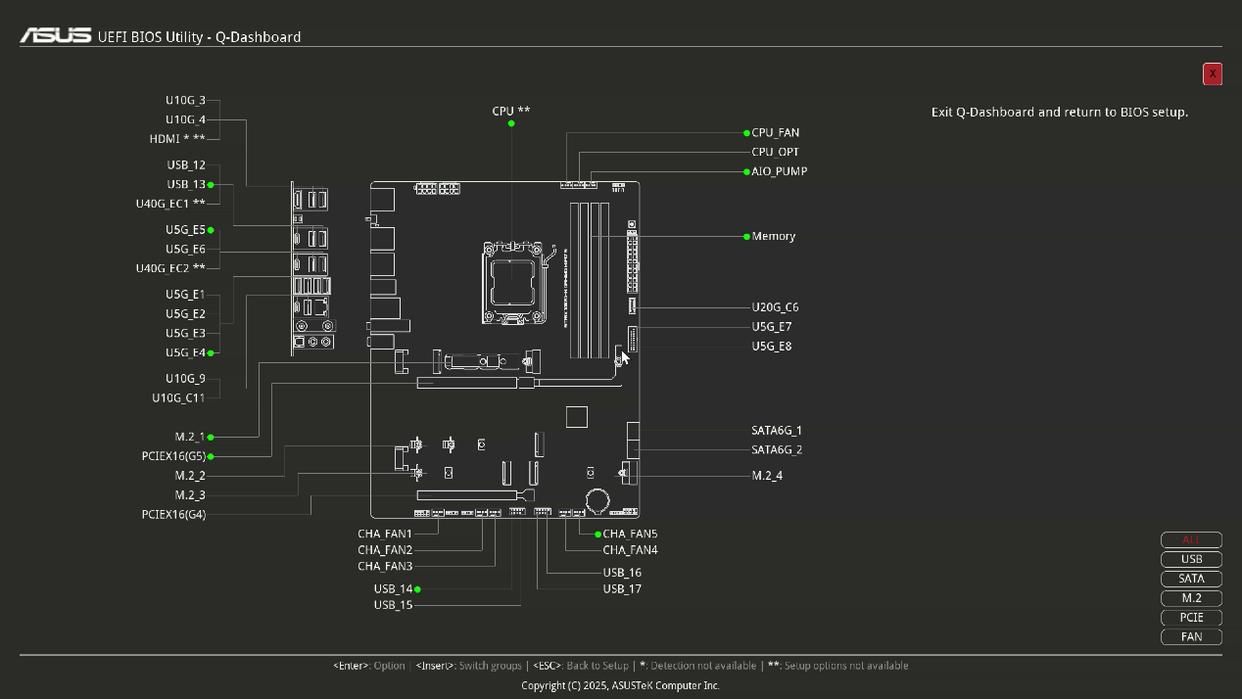Select the U5G_E2 port label
Screen dimensions: 1242x699
(x=185, y=314)
